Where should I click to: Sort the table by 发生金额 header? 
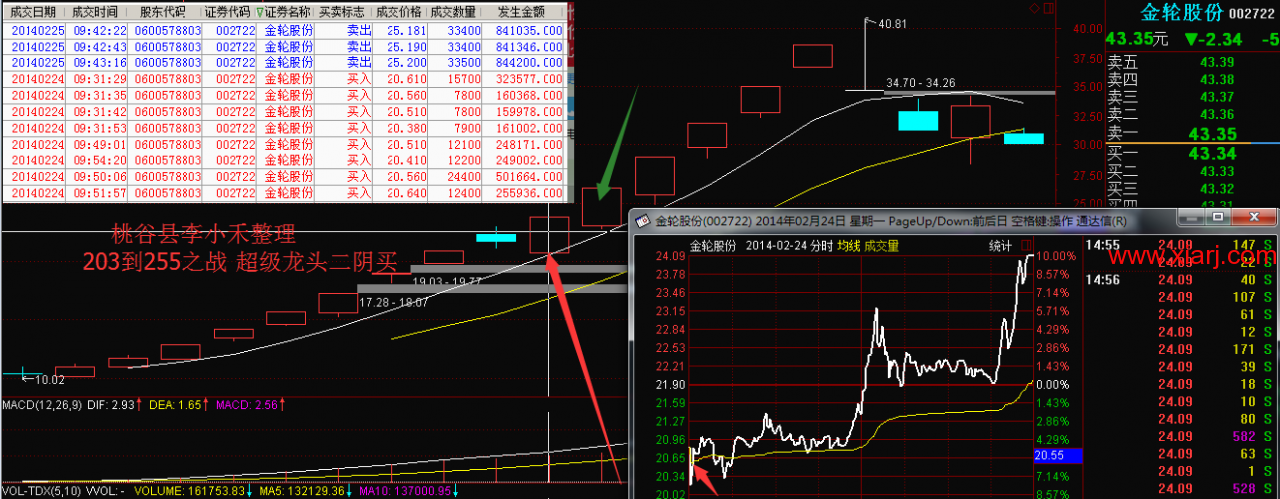pyautogui.click(x=522, y=12)
